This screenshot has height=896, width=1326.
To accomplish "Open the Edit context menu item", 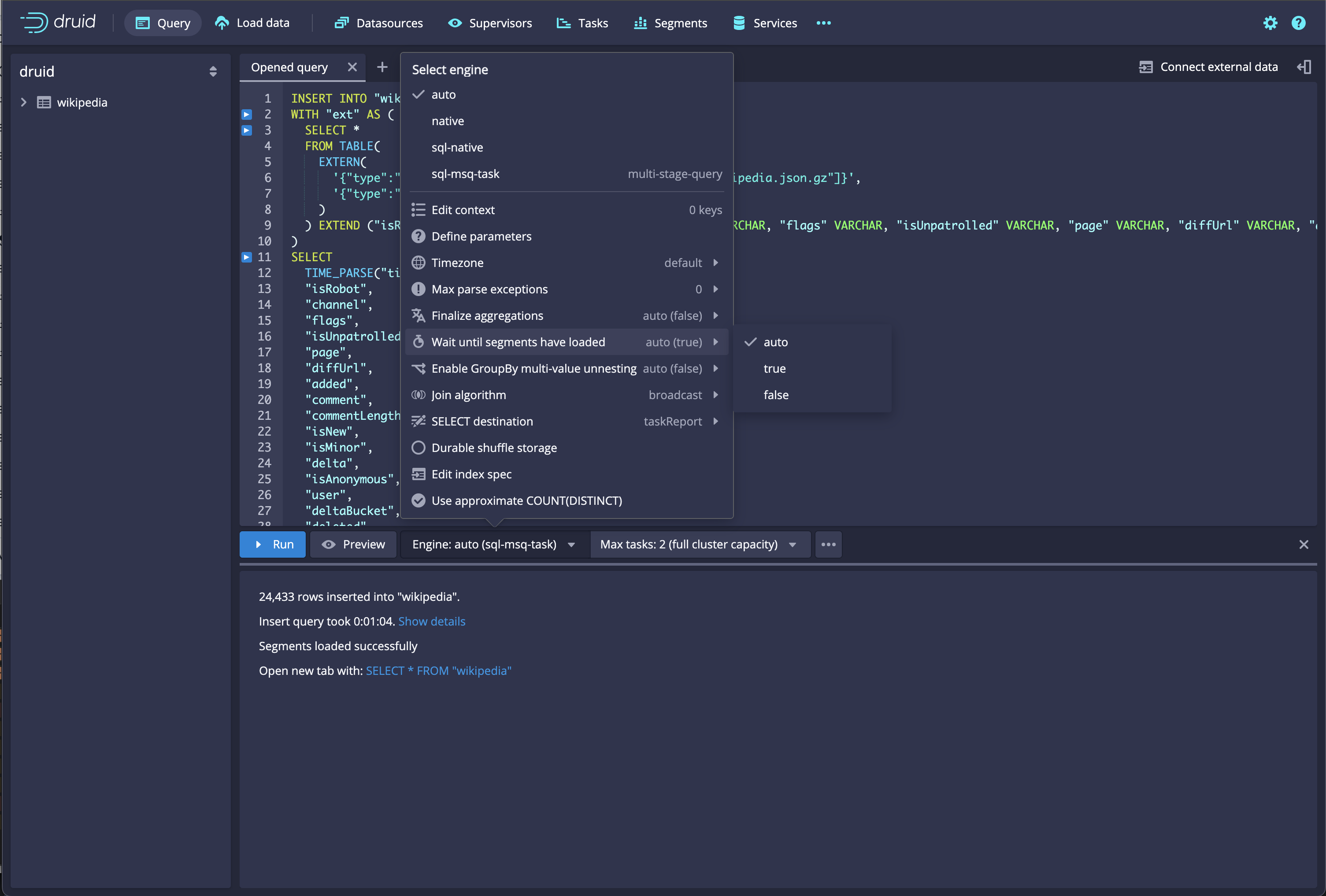I will pos(463,210).
